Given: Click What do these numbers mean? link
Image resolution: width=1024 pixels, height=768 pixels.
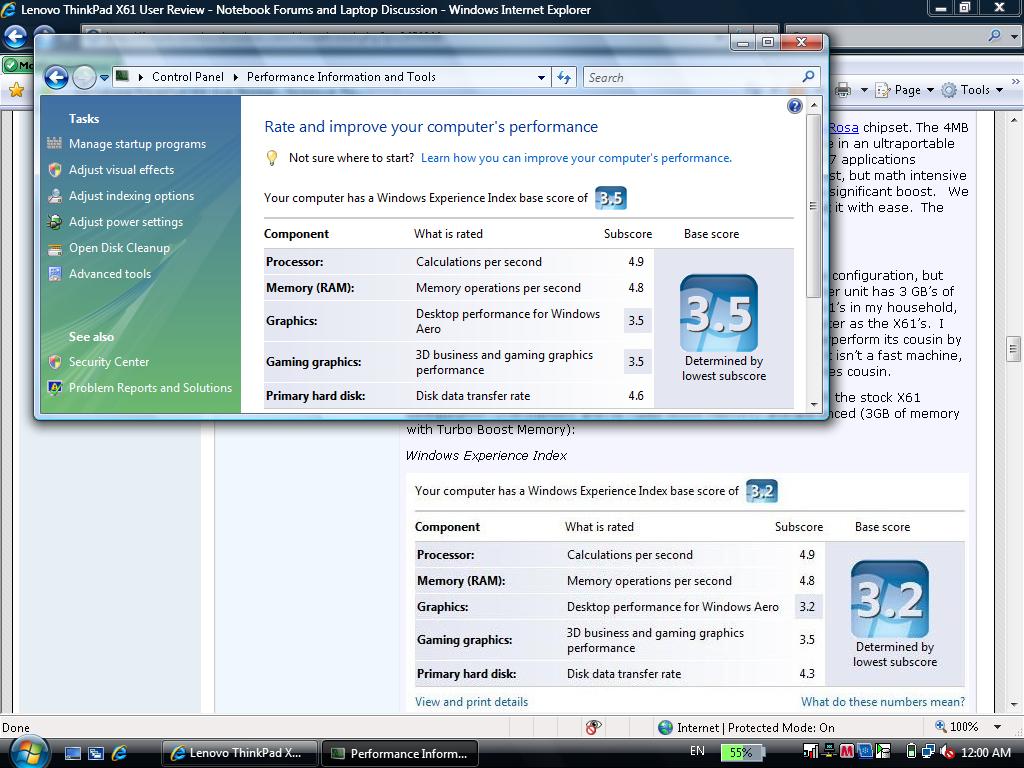Looking at the screenshot, I should point(883,701).
